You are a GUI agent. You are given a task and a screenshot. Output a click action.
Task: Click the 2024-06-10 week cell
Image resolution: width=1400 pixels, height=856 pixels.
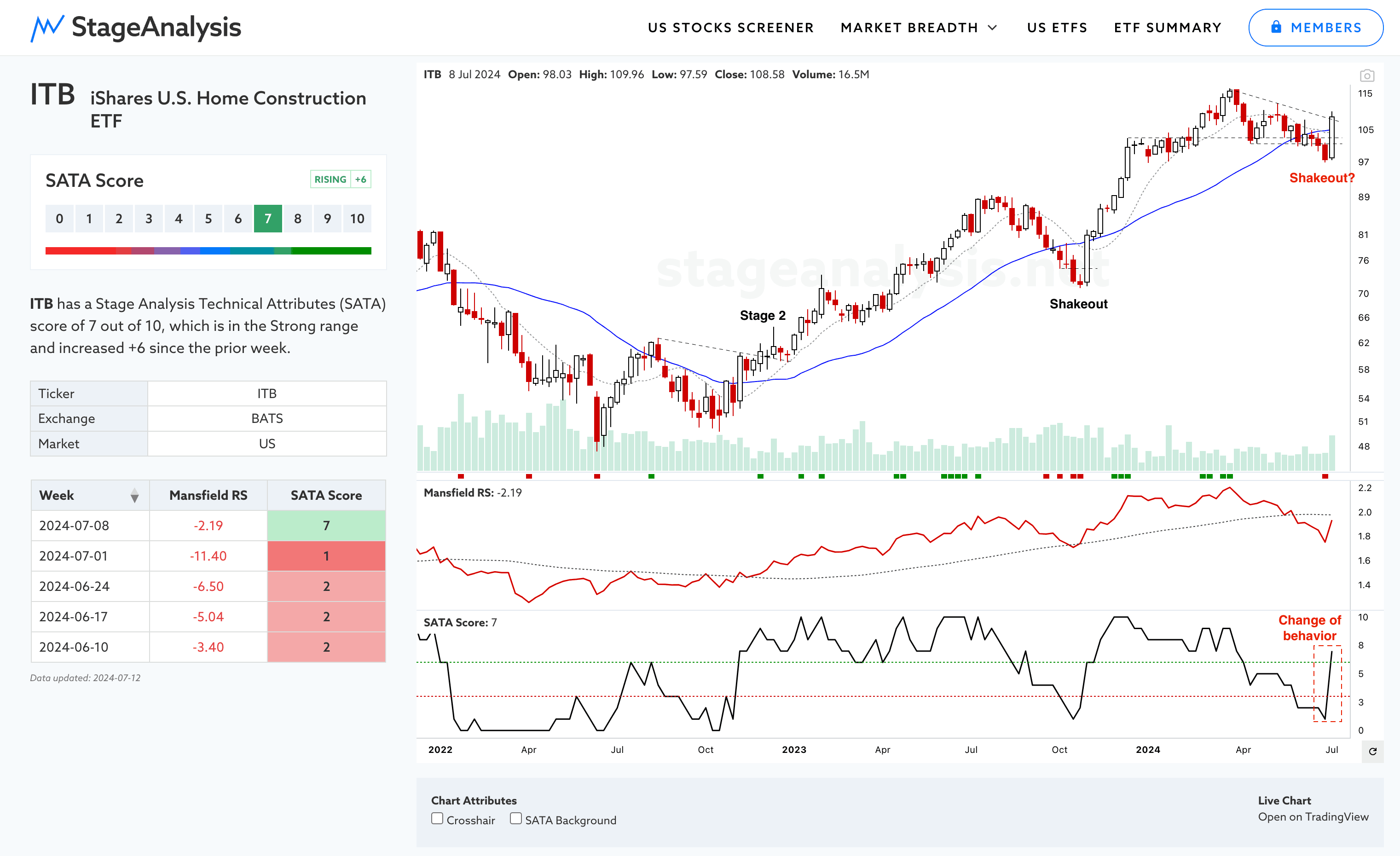pyautogui.click(x=90, y=647)
